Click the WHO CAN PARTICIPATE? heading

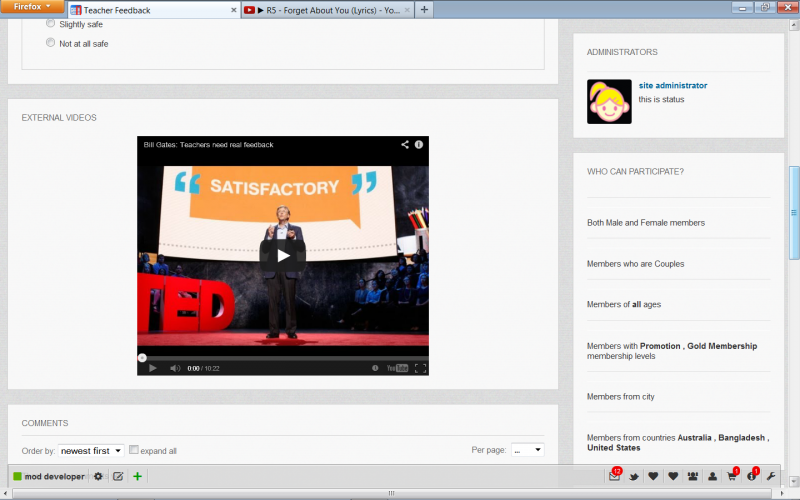(635, 172)
